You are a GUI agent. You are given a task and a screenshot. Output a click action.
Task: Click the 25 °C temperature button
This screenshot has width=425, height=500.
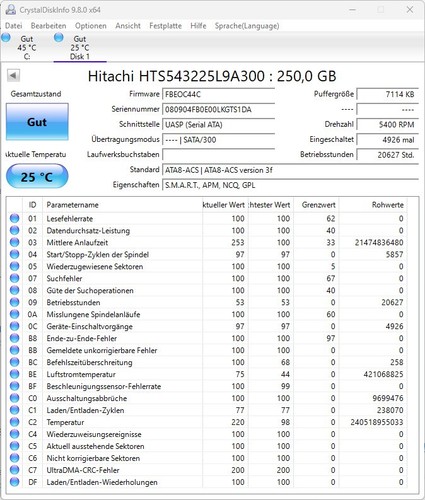[x=37, y=176]
